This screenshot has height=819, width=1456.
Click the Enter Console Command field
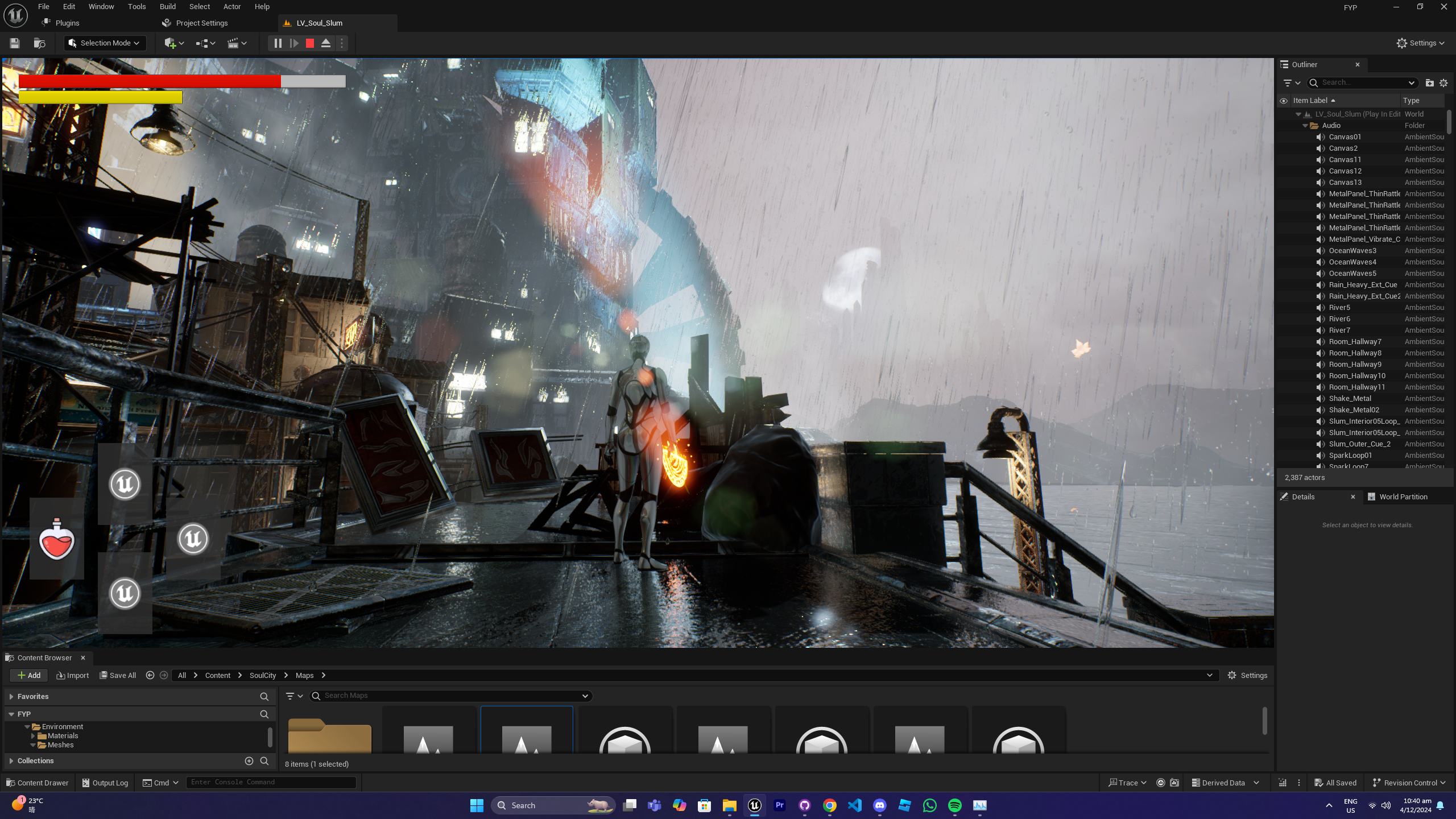pos(271,783)
